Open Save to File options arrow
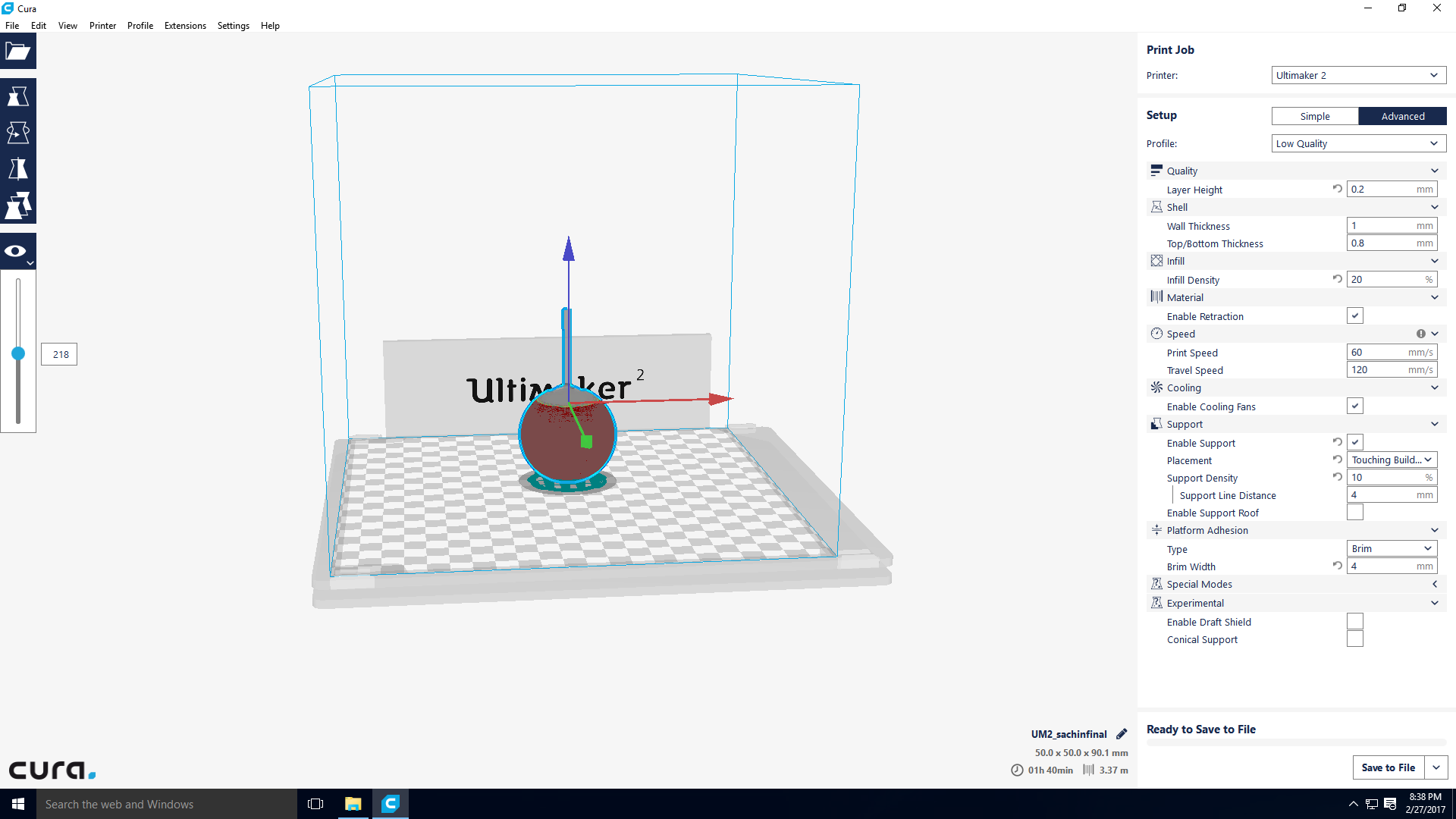Viewport: 1456px width, 819px height. [1436, 767]
